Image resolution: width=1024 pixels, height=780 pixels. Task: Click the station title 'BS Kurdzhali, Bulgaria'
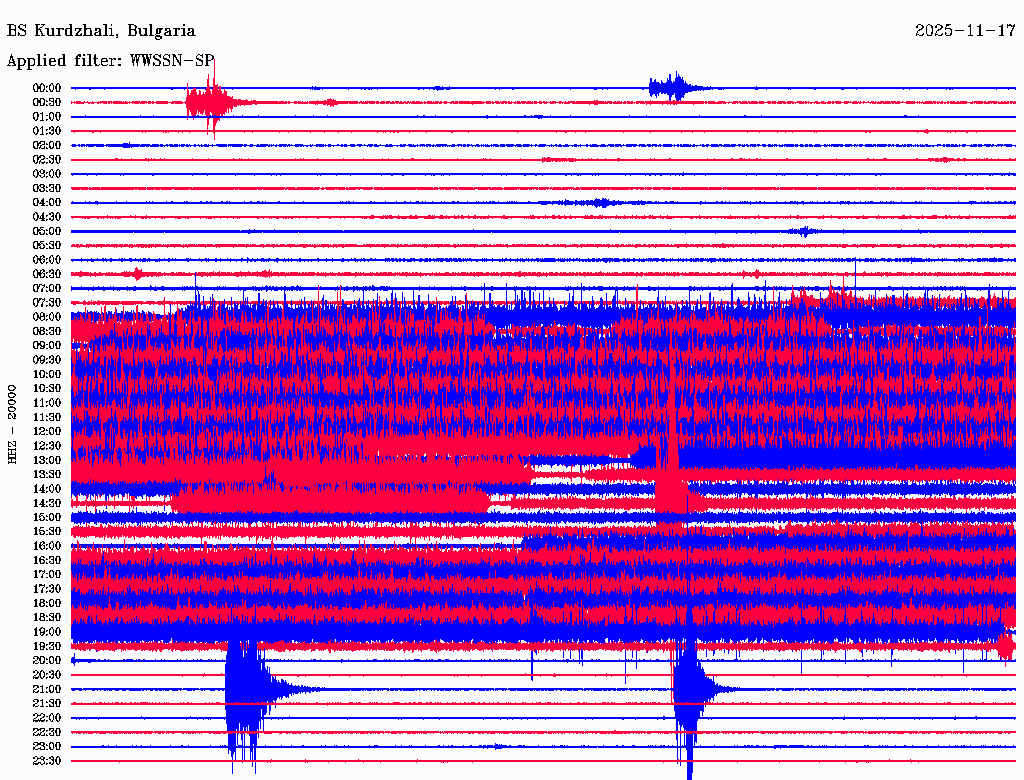pos(101,31)
